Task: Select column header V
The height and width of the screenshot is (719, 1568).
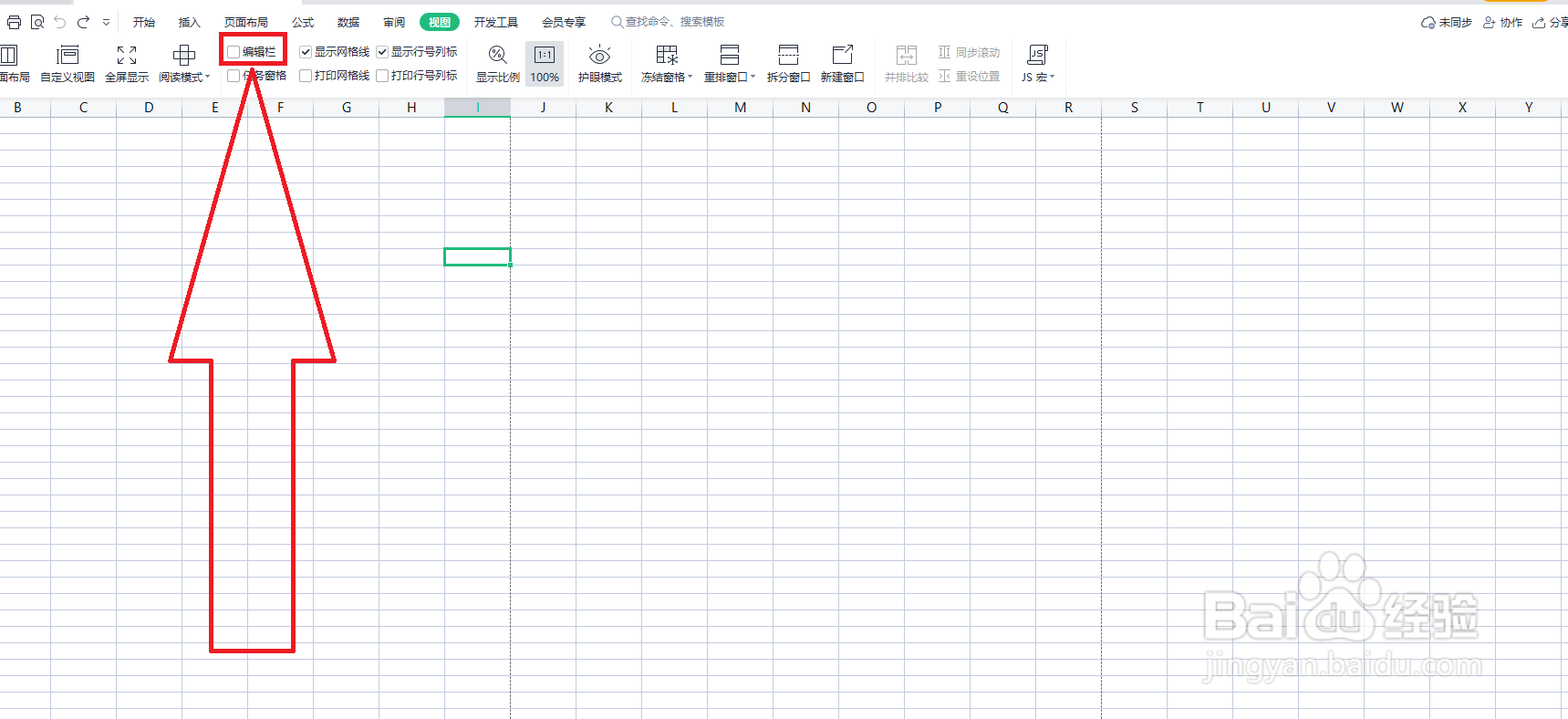Action: (1331, 108)
